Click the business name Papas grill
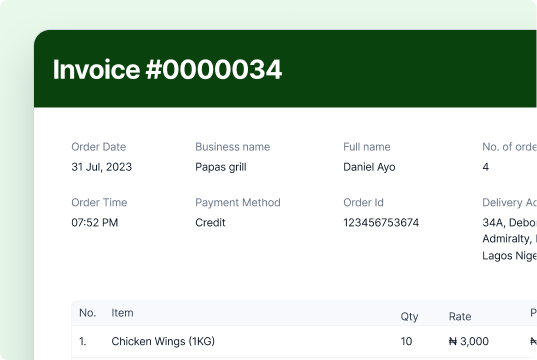Image resolution: width=537 pixels, height=360 pixels. coord(221,167)
